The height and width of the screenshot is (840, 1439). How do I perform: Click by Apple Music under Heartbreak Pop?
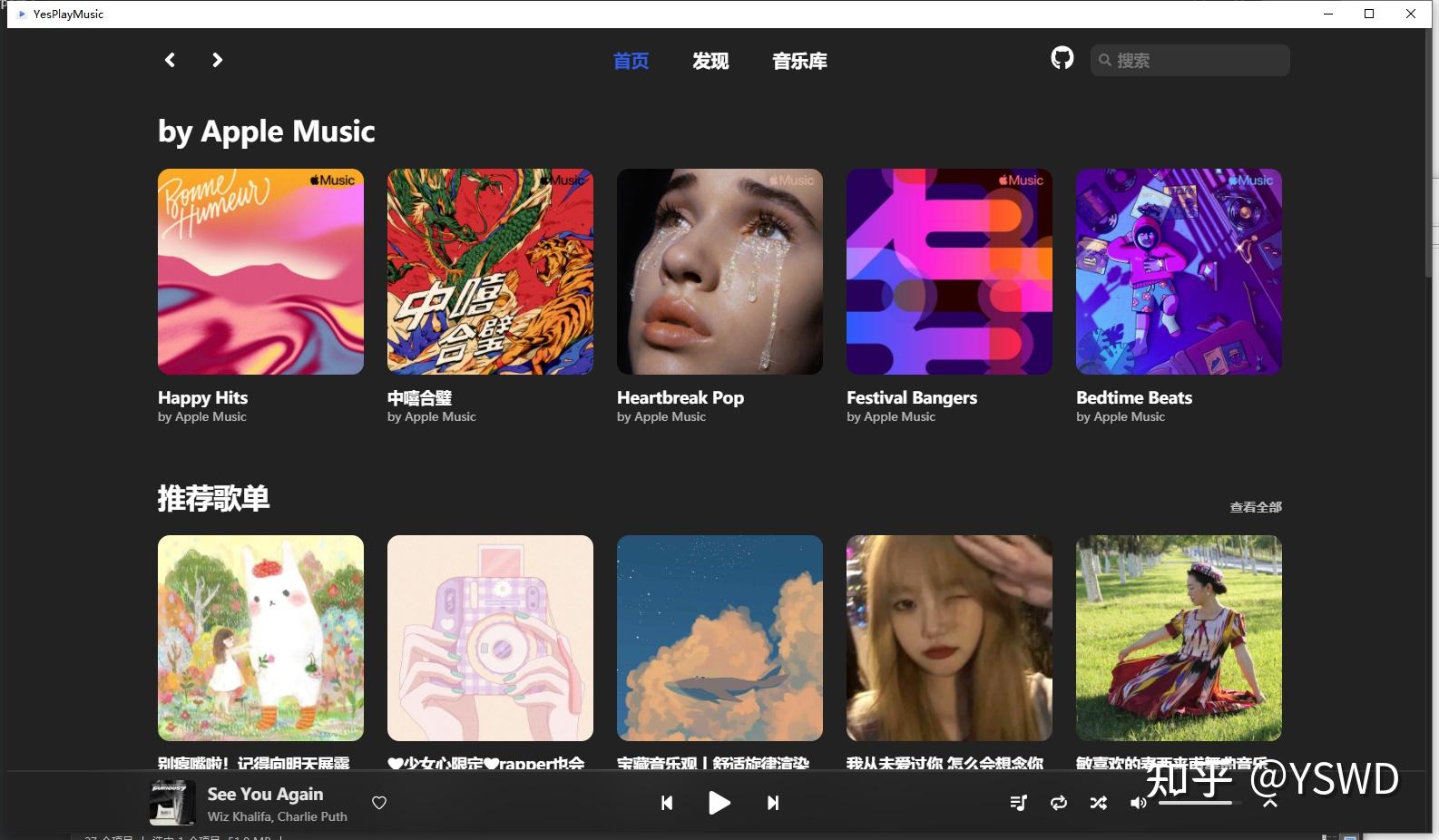[x=661, y=417]
